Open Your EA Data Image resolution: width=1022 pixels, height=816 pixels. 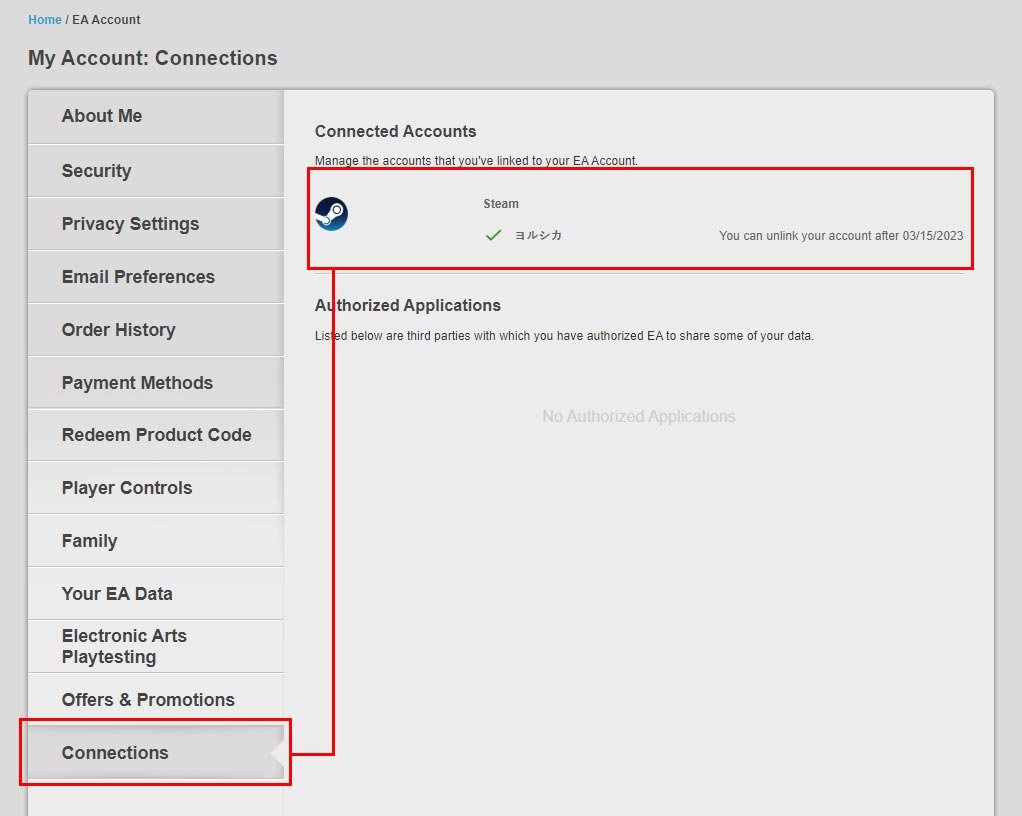pos(156,594)
